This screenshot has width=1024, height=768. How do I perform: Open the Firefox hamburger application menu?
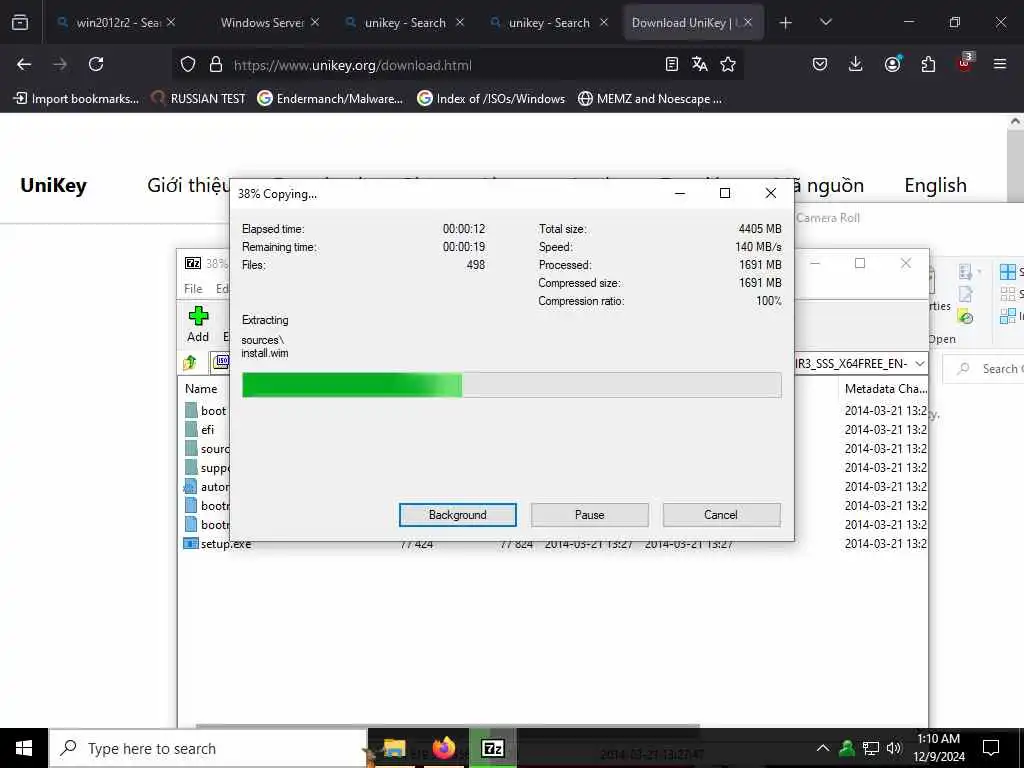[1000, 64]
